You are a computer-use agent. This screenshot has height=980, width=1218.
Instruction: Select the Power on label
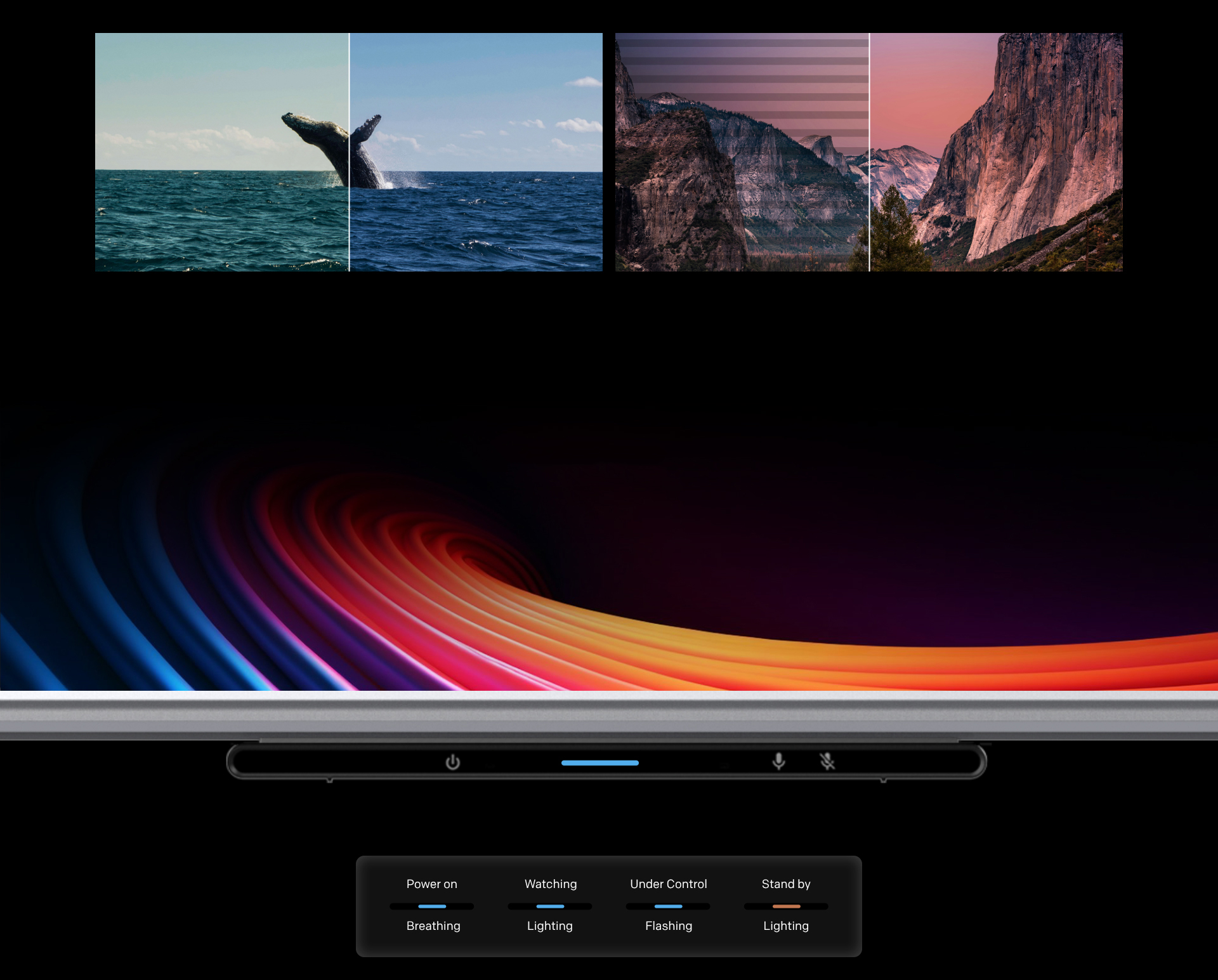click(x=431, y=884)
